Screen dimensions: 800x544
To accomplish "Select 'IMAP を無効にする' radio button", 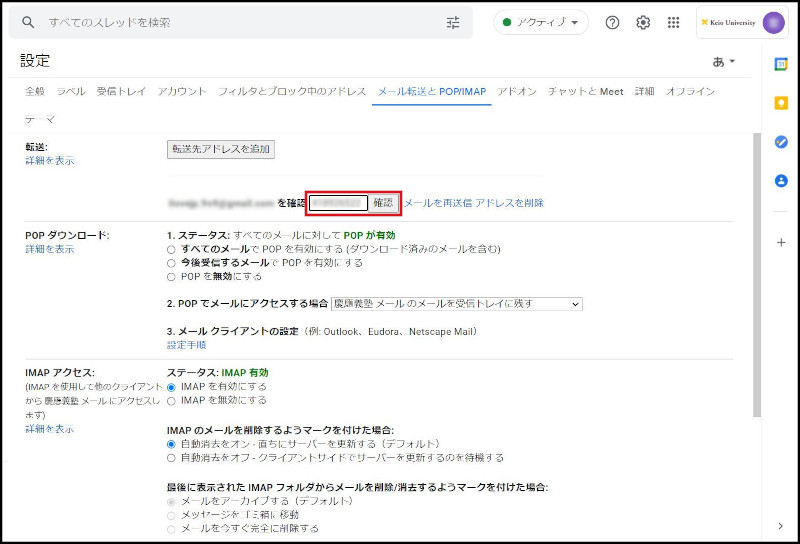I will pyautogui.click(x=172, y=400).
